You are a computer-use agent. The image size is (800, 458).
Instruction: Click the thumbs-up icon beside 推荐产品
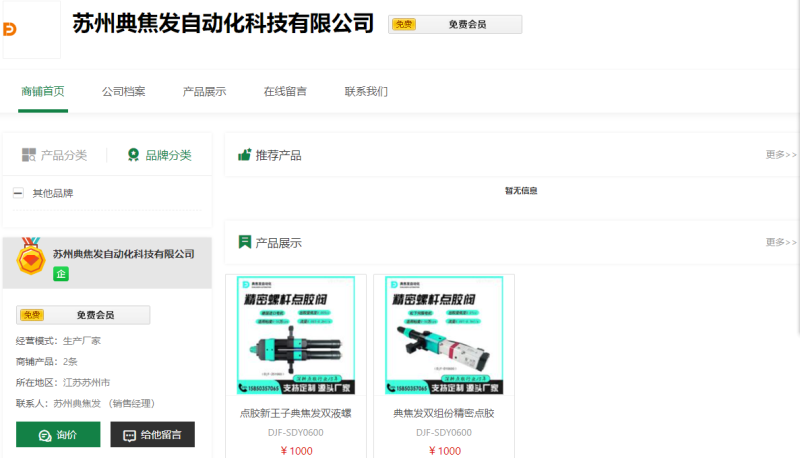pos(244,155)
